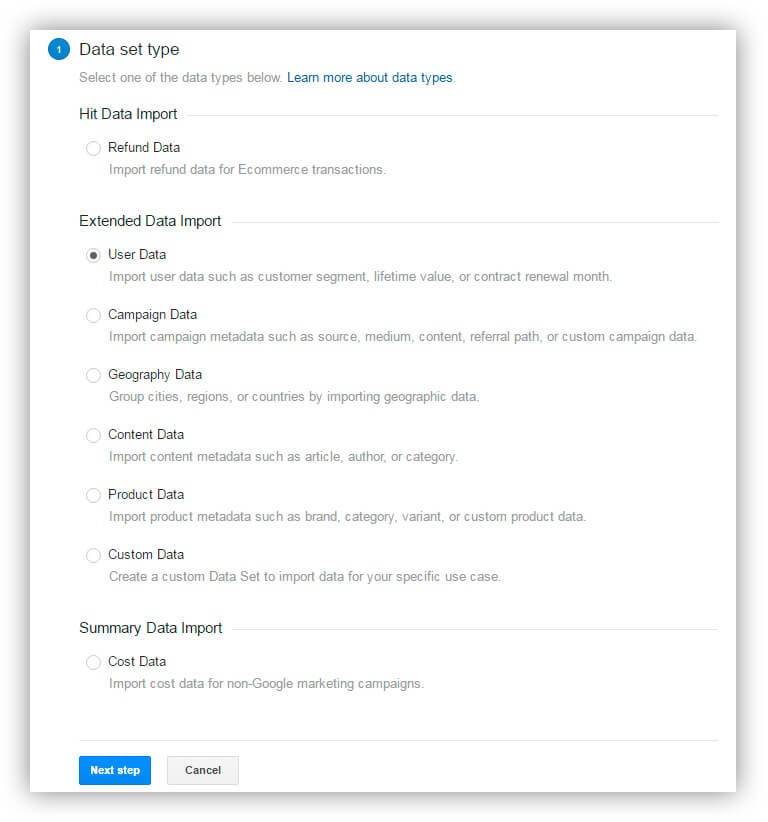Select the Refund Data radio button

(93, 148)
